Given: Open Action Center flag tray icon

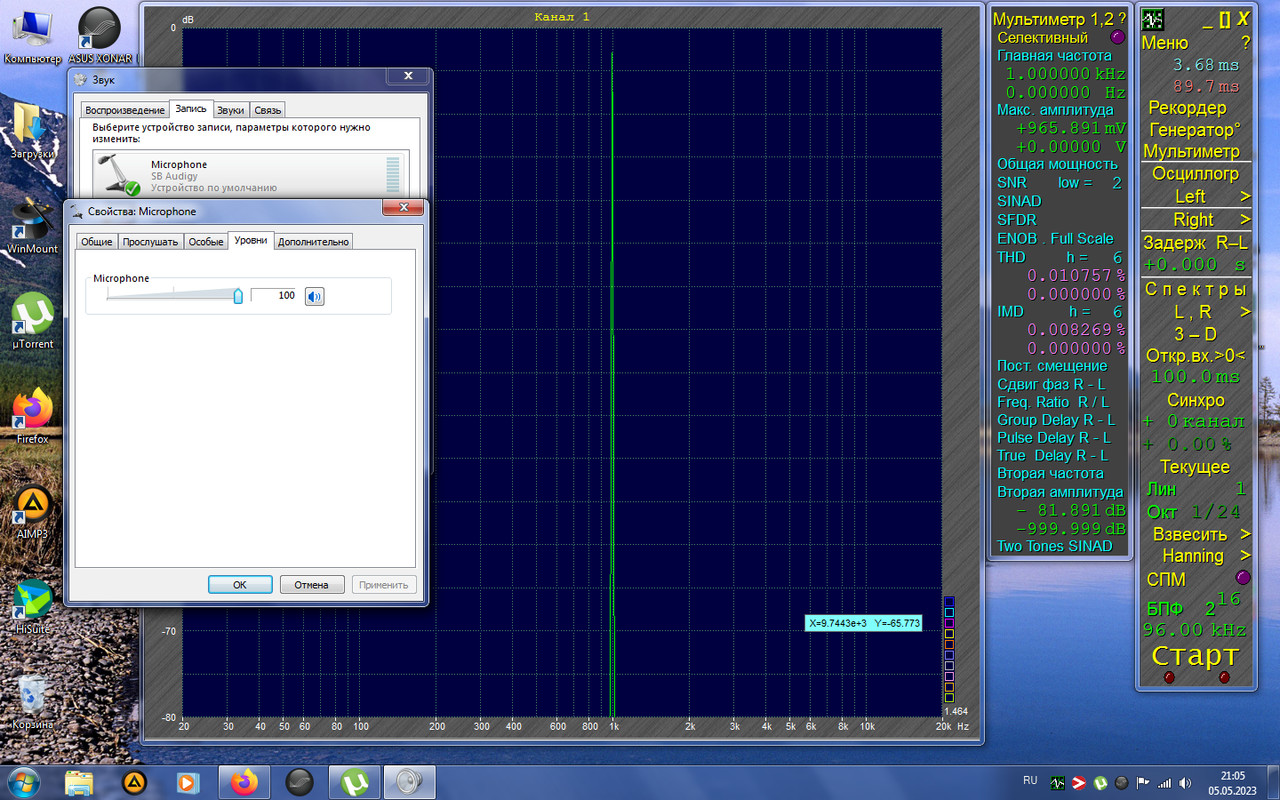Looking at the screenshot, I should tap(1142, 782).
